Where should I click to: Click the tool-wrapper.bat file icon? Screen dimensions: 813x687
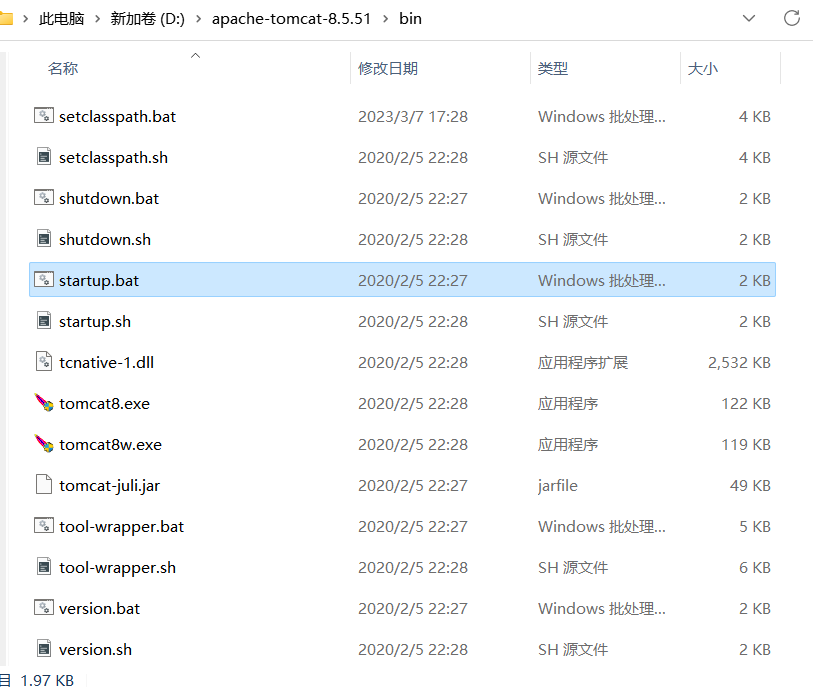44,525
